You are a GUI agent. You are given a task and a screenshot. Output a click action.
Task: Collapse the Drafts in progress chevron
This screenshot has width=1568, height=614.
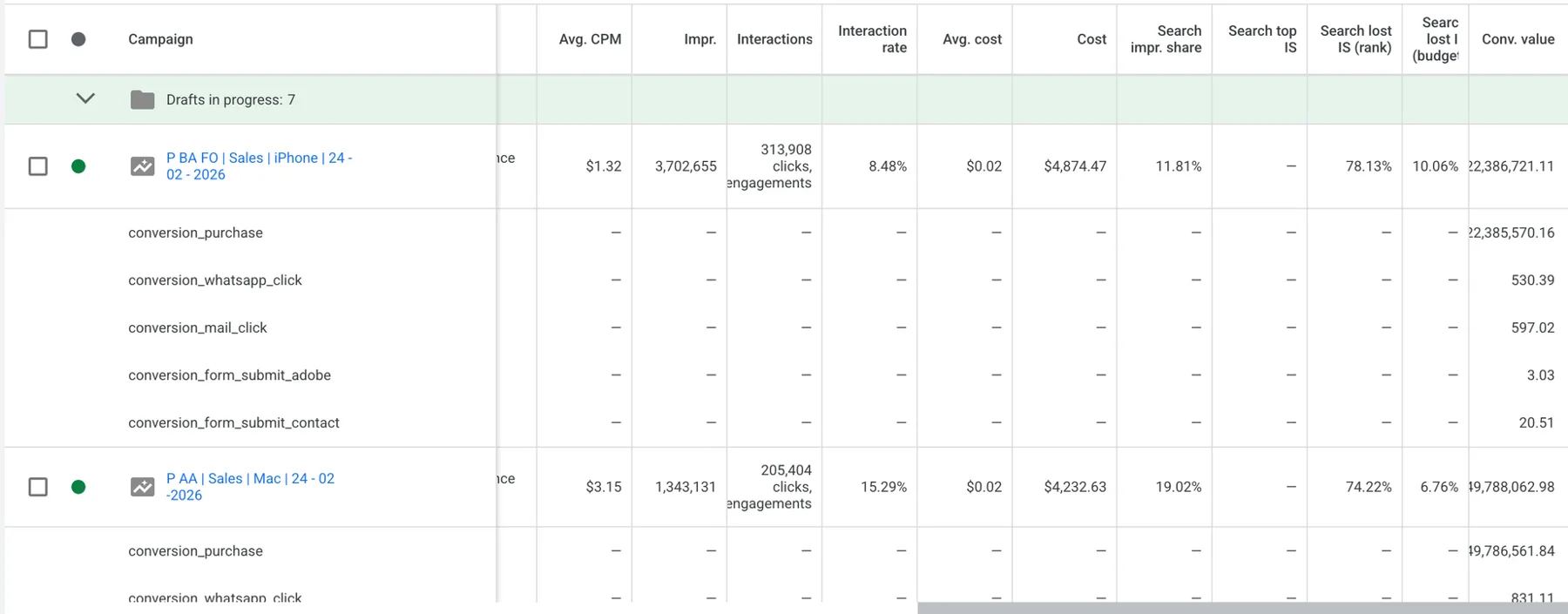click(85, 98)
